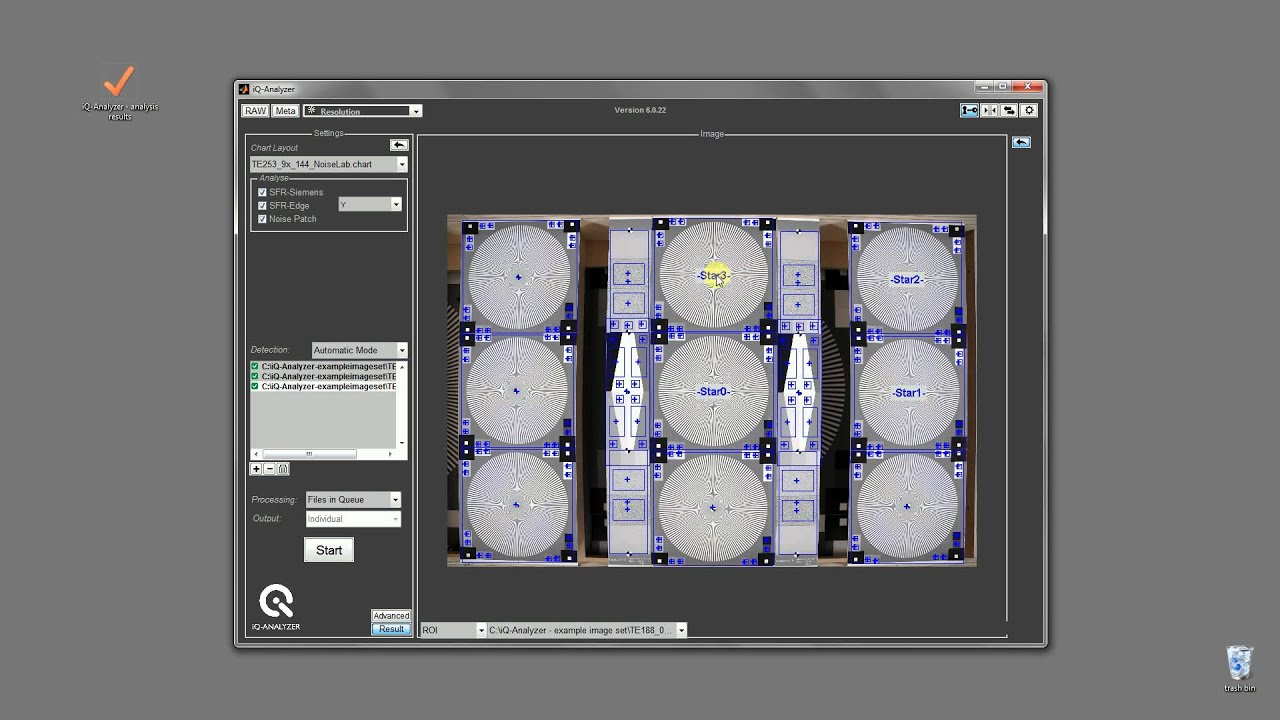Open the Y channel dropdown
This screenshot has width=1280, height=720.
point(370,204)
